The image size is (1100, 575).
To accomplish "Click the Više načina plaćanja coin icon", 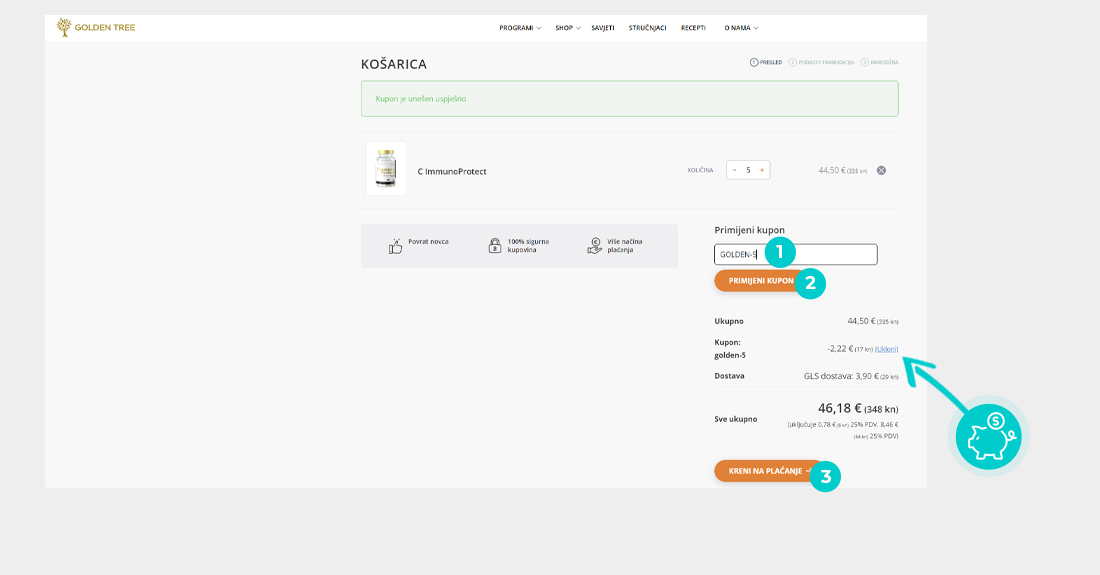I will (x=595, y=246).
